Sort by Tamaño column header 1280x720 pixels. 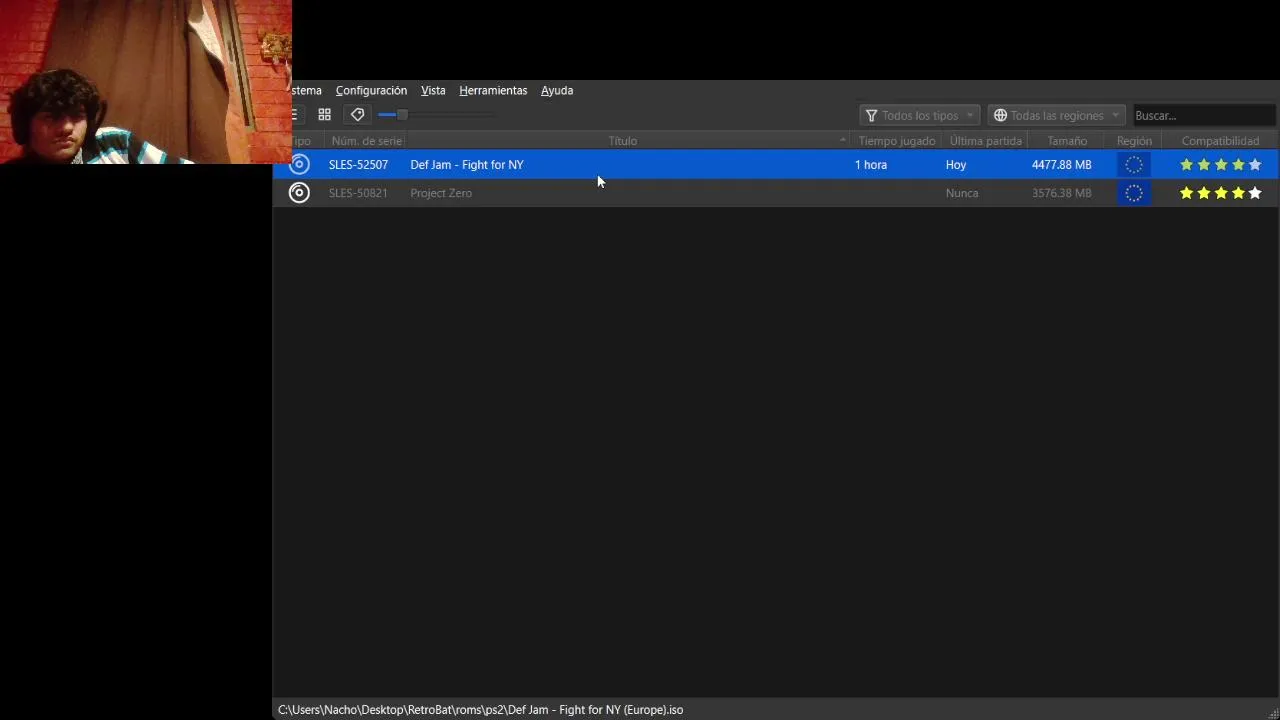tap(1067, 141)
